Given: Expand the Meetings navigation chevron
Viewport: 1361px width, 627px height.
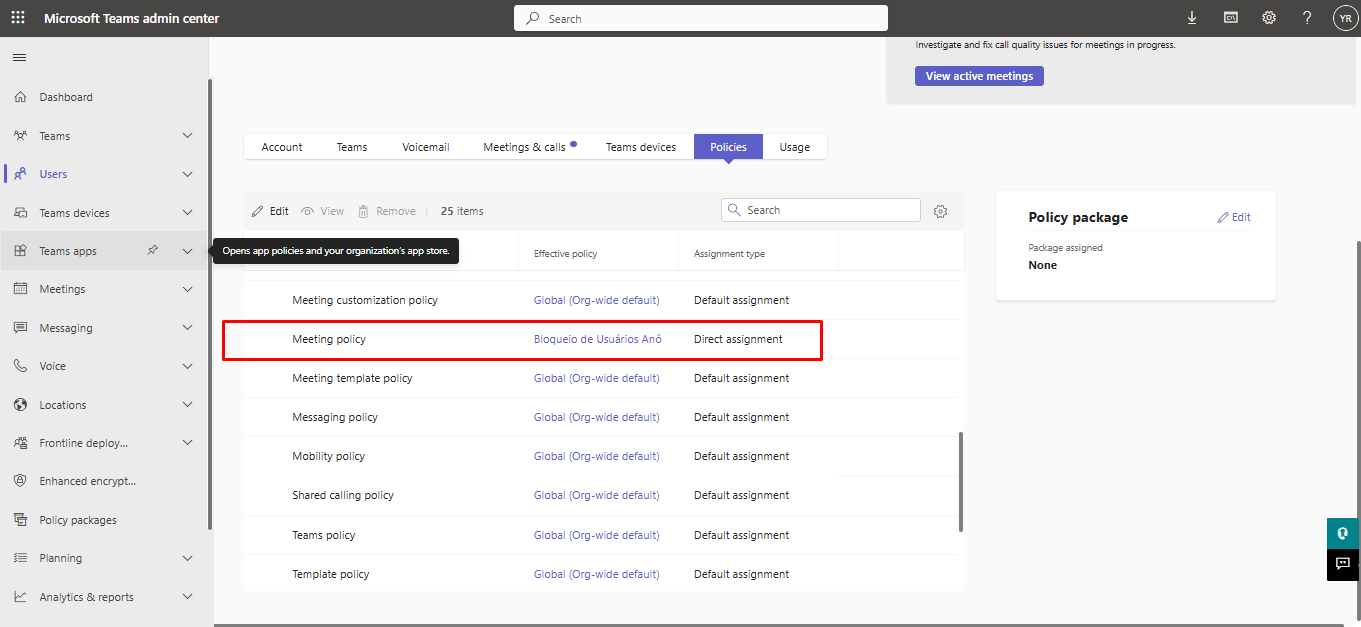Looking at the screenshot, I should coord(187,289).
